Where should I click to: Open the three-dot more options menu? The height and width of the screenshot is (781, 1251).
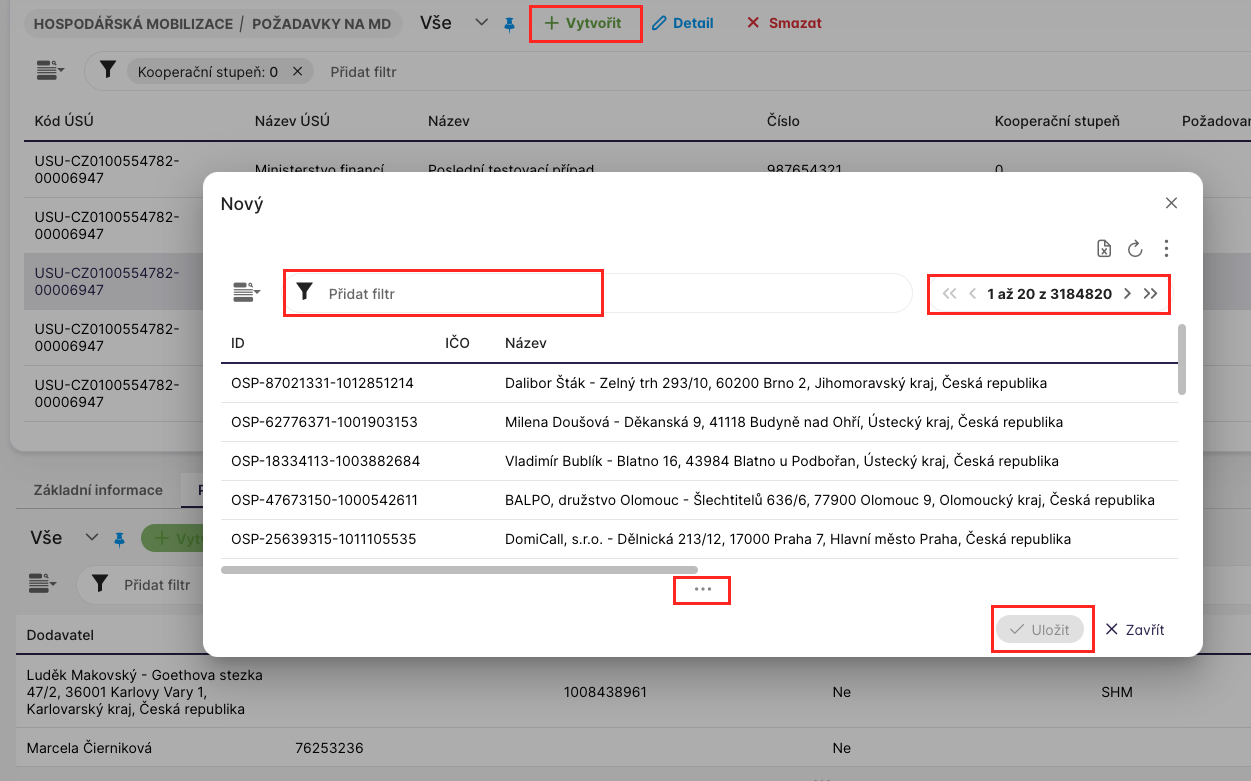click(x=1166, y=249)
